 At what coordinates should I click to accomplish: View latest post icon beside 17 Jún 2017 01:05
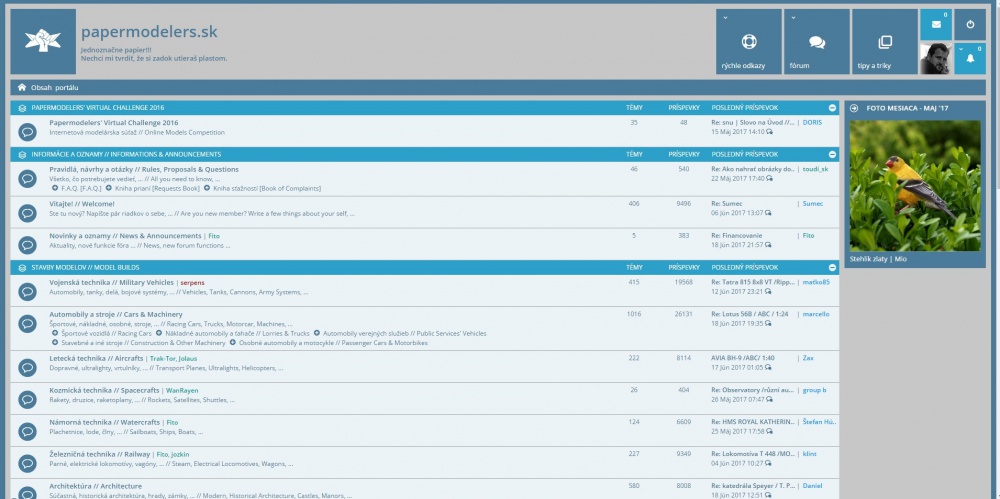coord(769,368)
